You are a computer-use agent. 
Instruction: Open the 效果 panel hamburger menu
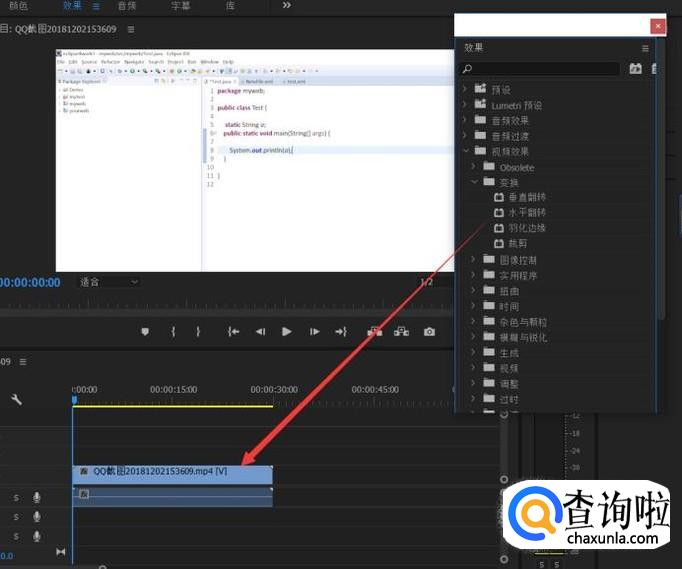645,48
